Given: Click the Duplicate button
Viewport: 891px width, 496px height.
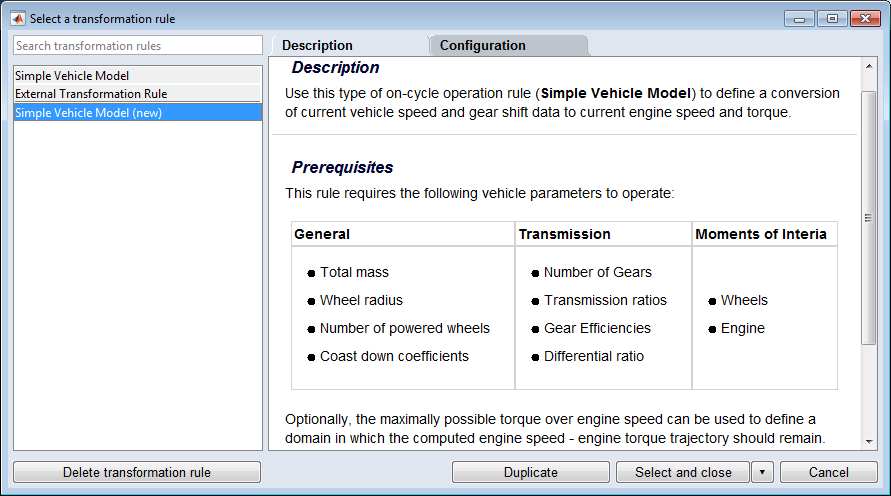Looking at the screenshot, I should (530, 473).
